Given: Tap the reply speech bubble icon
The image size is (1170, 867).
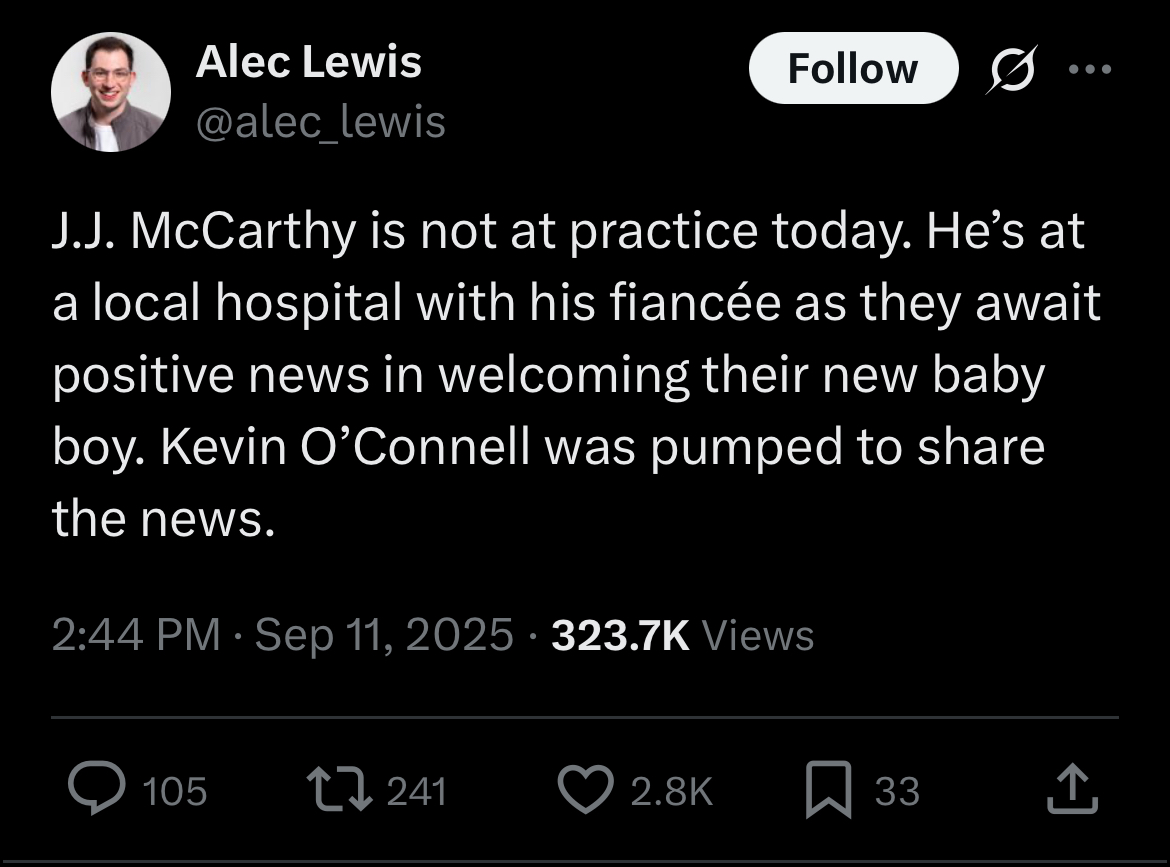Looking at the screenshot, I should click(97, 788).
